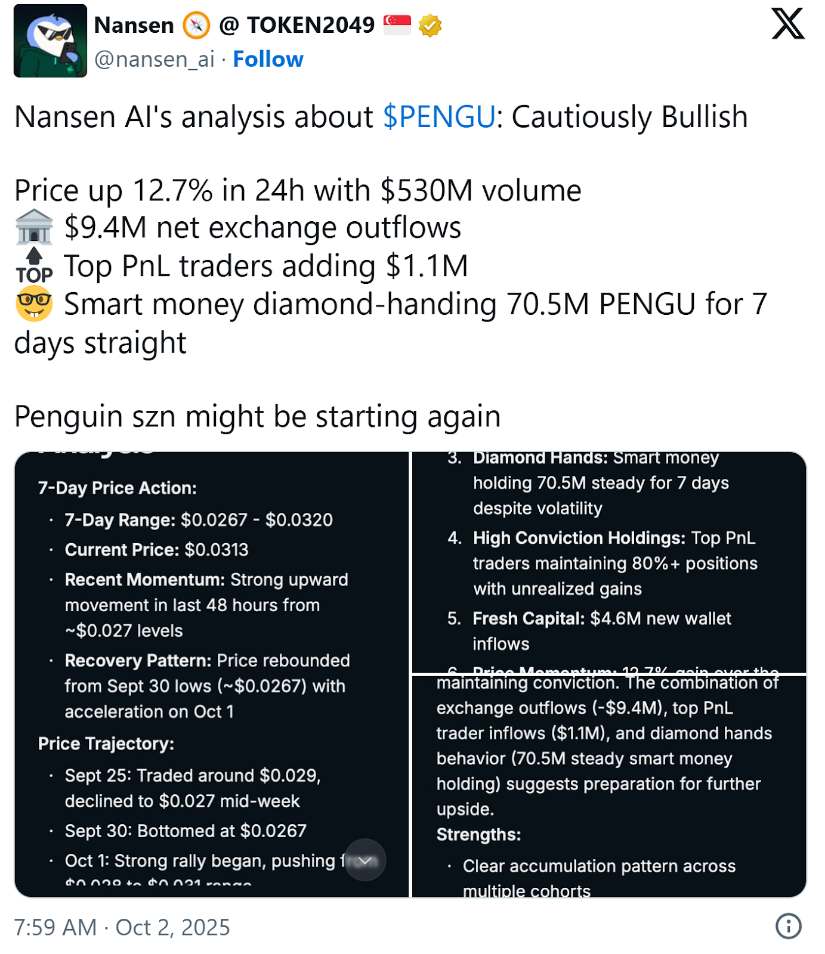
Task: Click the "Penguin szn" tweet text
Action: [x=257, y=415]
